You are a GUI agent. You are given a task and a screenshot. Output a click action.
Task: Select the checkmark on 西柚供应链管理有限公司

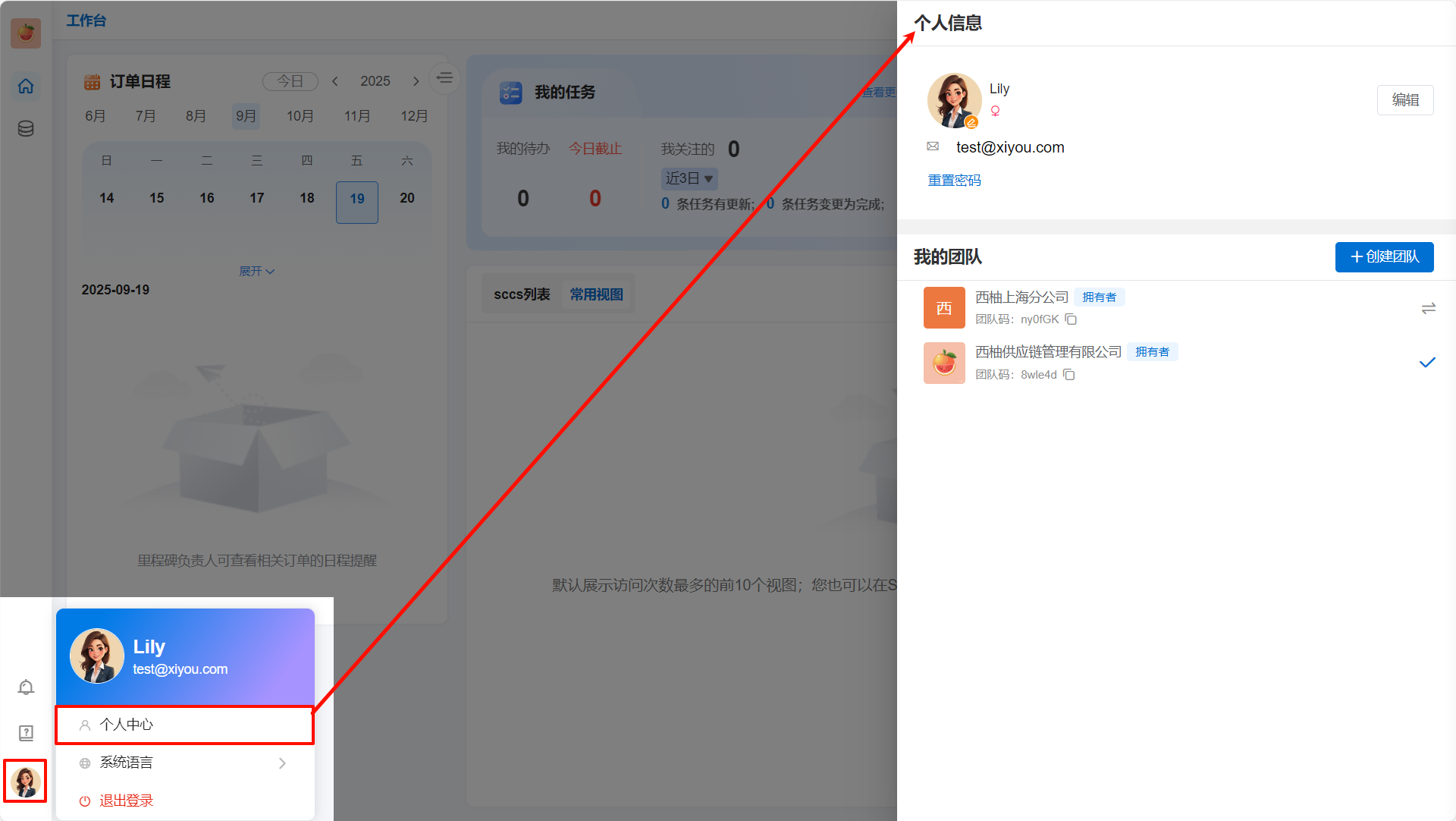(x=1427, y=363)
